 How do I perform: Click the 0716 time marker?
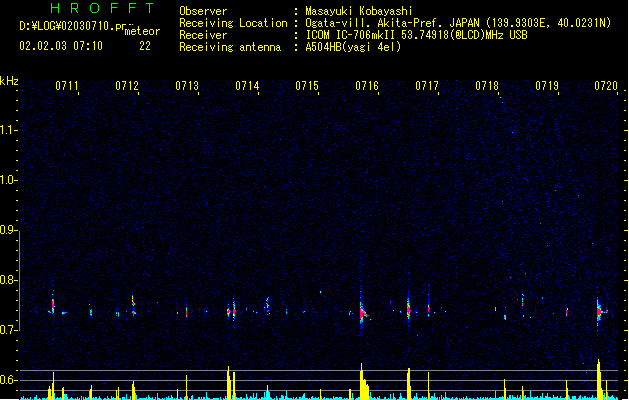click(x=367, y=86)
